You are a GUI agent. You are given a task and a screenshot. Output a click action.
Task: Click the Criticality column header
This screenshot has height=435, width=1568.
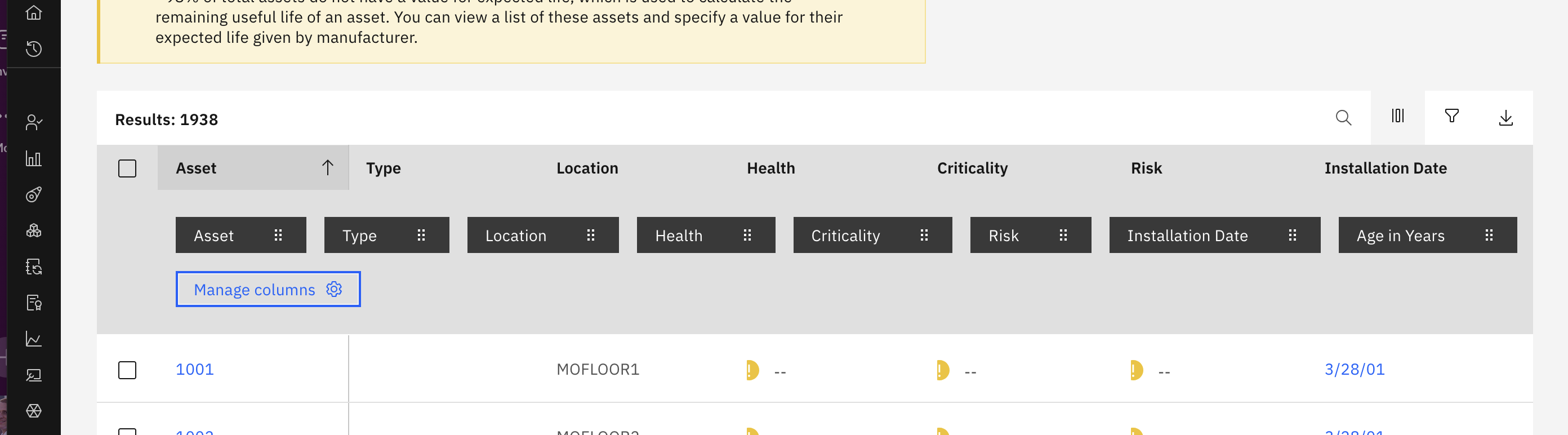tap(972, 168)
